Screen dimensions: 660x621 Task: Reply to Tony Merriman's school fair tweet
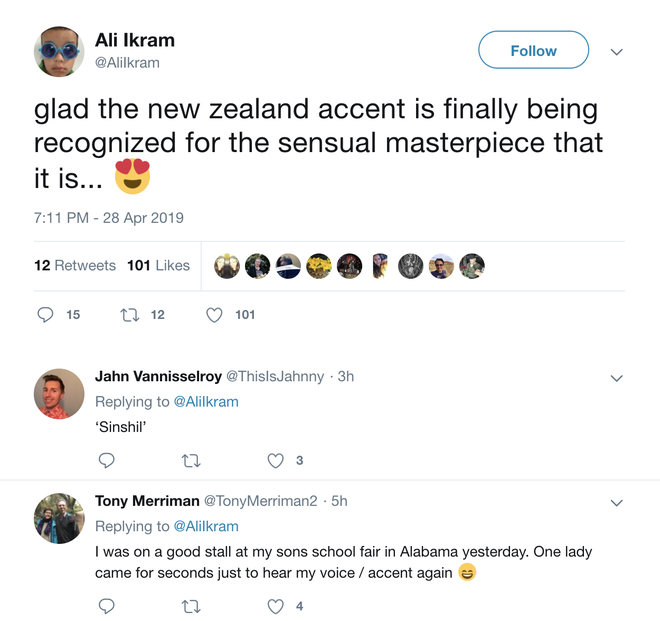coord(107,606)
